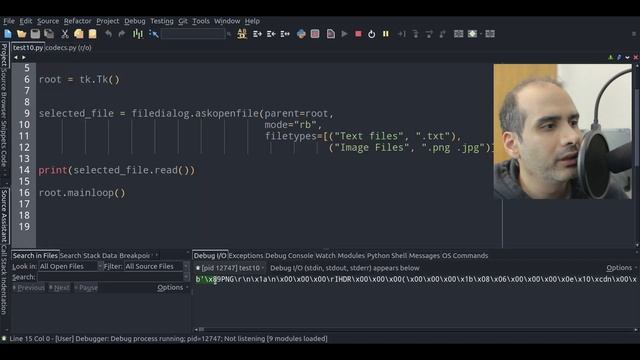This screenshot has width=640, height=360.
Task: Click the source index bars icon
Action: [x=138, y=34]
